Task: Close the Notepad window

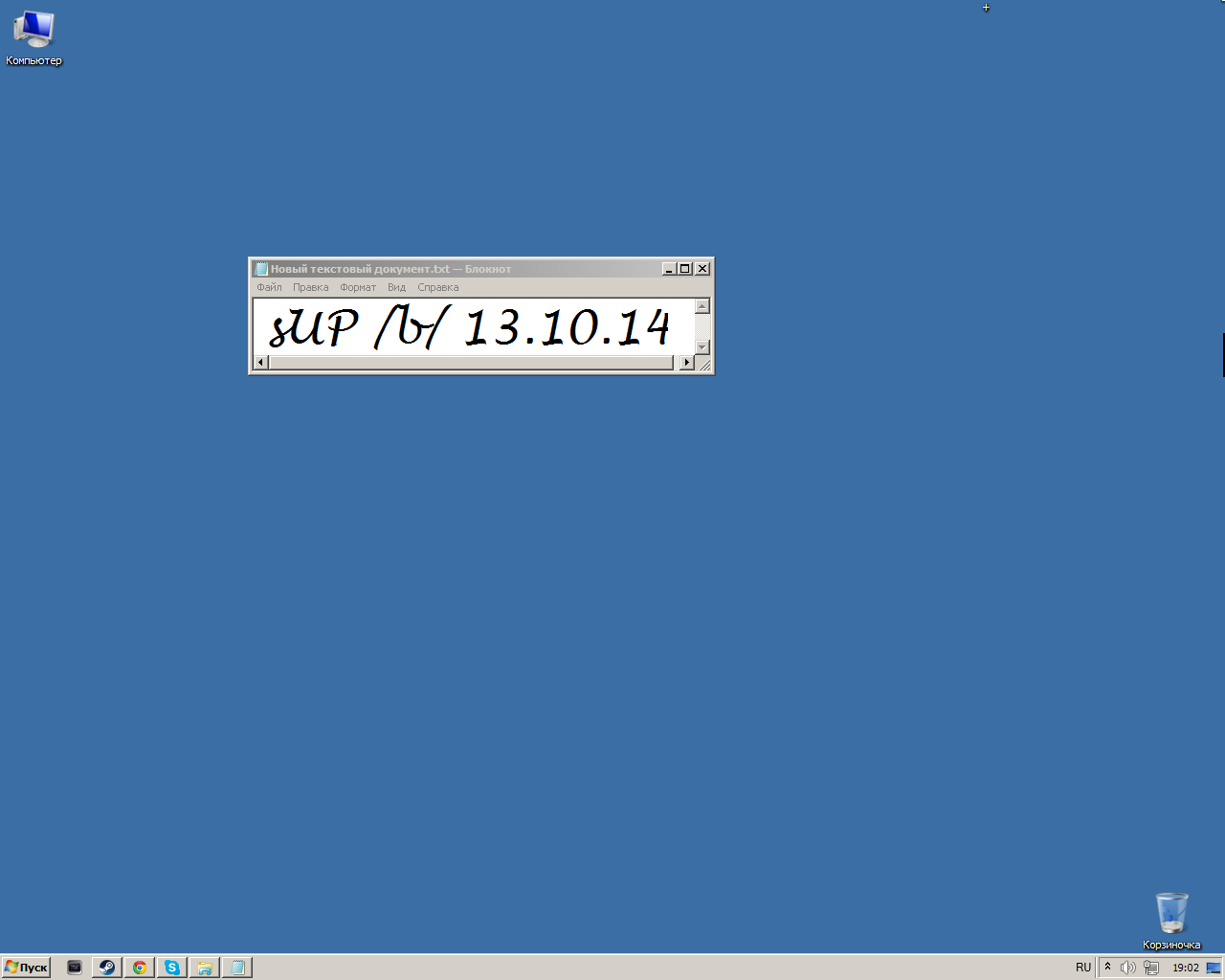Action: (x=702, y=269)
